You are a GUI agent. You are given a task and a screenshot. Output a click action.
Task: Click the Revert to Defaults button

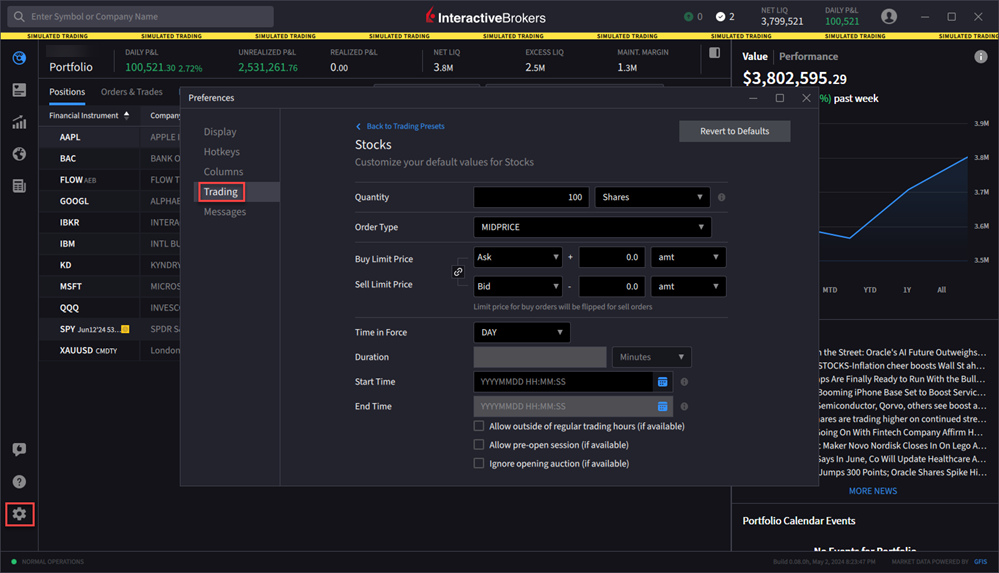click(x=735, y=131)
